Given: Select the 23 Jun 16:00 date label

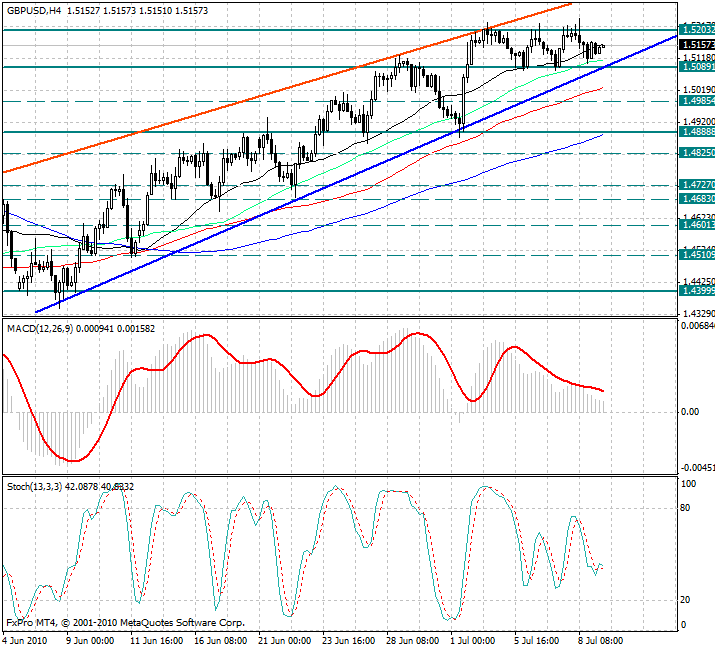Looking at the screenshot, I should (349, 641).
